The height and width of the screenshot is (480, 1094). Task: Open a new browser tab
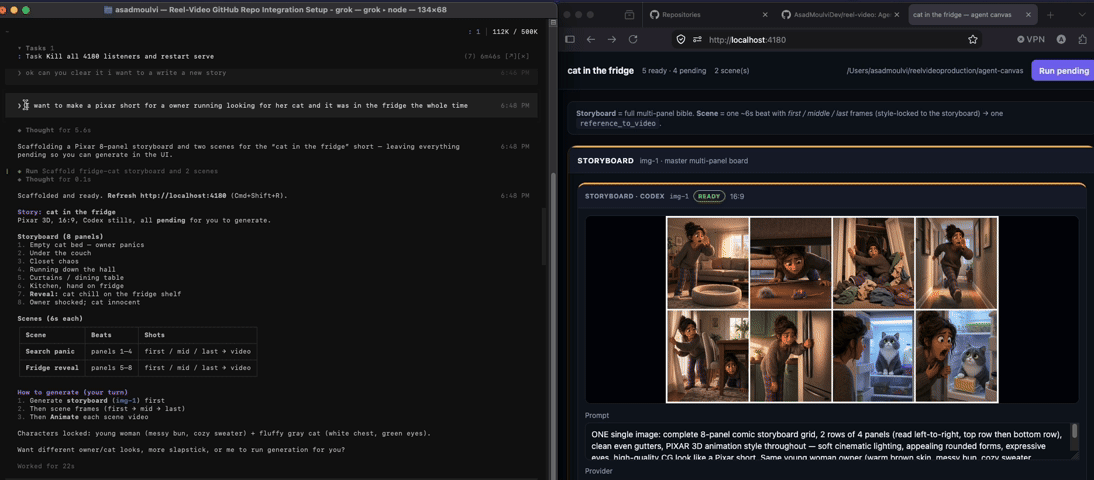(1050, 15)
